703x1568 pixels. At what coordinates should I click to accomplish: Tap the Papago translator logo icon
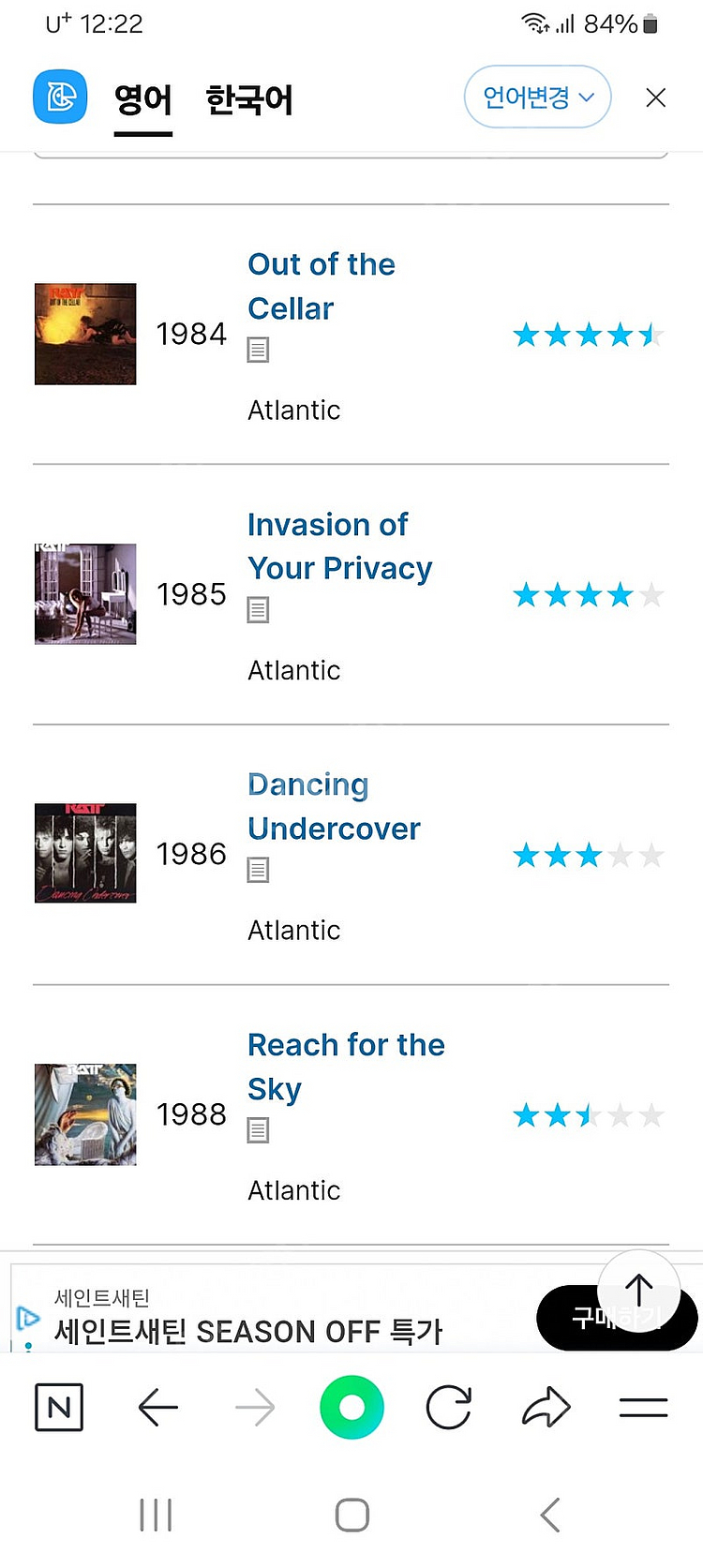coord(60,97)
